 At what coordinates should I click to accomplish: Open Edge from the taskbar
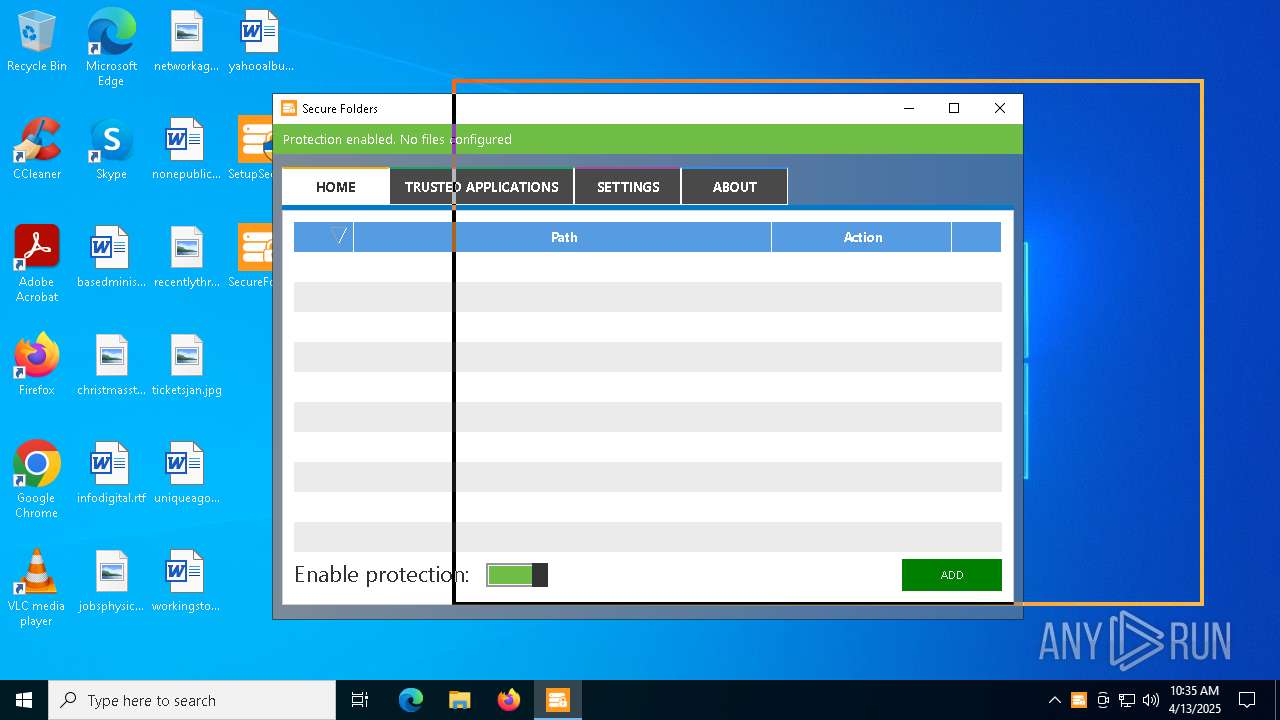411,700
